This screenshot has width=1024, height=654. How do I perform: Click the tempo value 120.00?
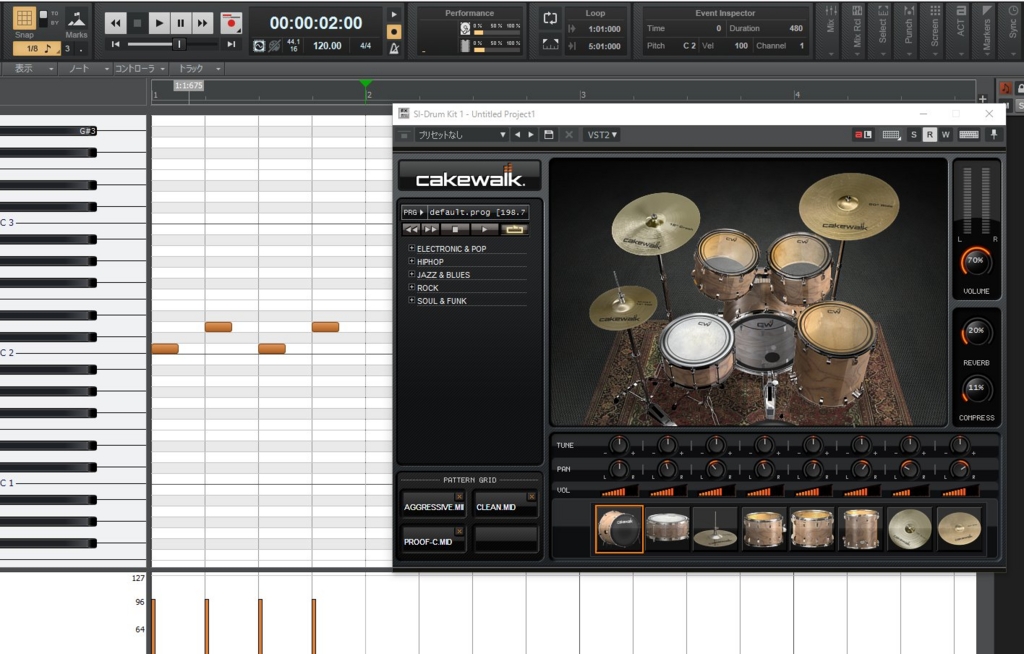[327, 46]
